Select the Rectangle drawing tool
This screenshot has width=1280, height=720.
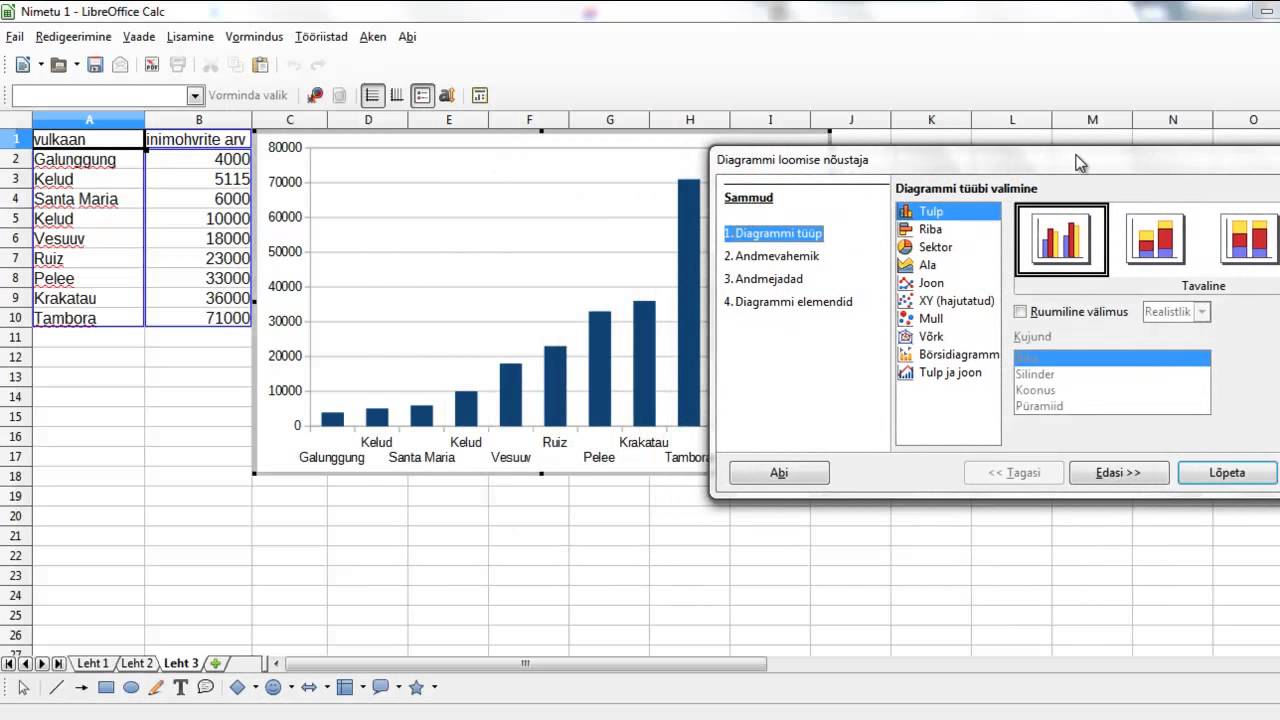106,687
